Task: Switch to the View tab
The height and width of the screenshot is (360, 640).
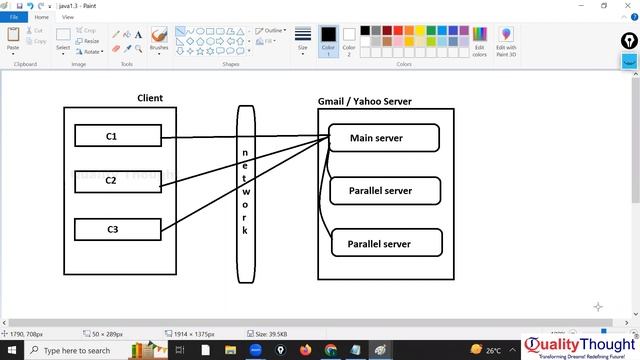Action: click(x=68, y=17)
